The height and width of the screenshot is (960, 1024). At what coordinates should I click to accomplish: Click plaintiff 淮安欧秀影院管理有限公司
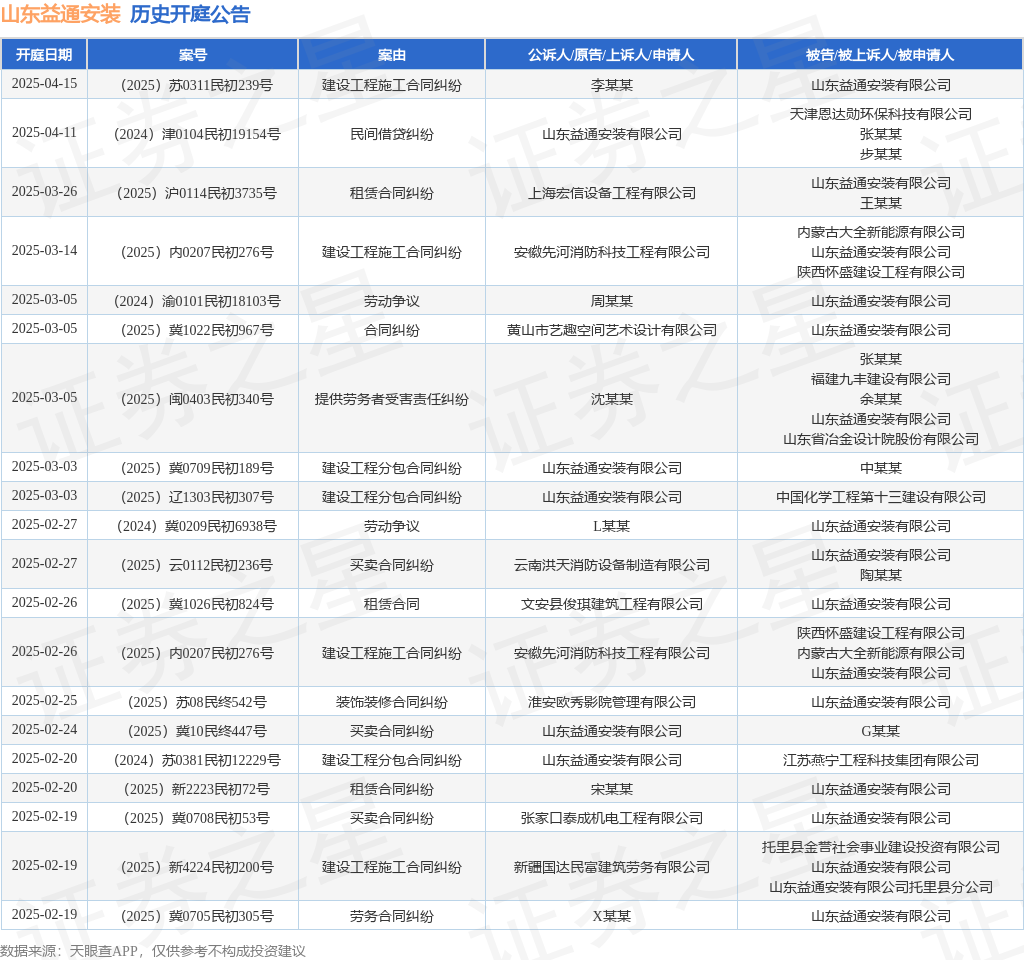611,702
